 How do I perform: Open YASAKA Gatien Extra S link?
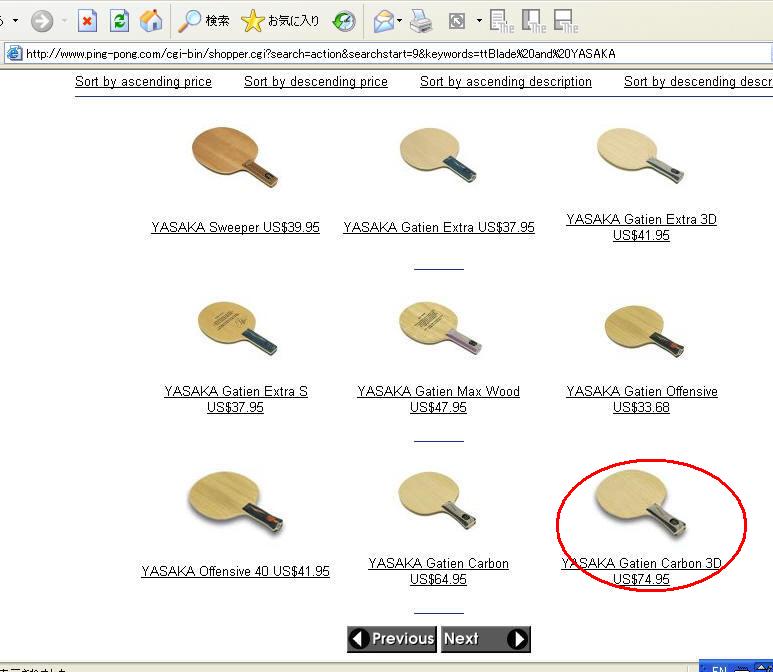[236, 399]
